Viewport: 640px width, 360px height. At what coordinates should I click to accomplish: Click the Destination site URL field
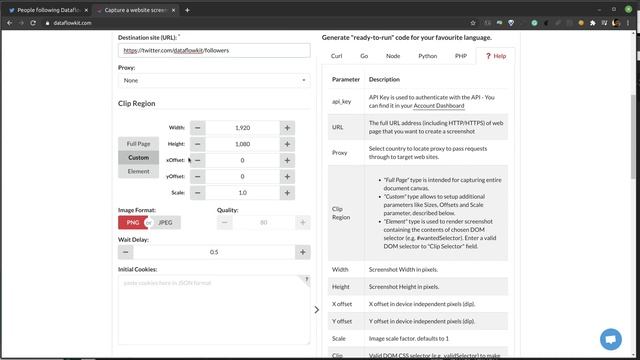214,51
